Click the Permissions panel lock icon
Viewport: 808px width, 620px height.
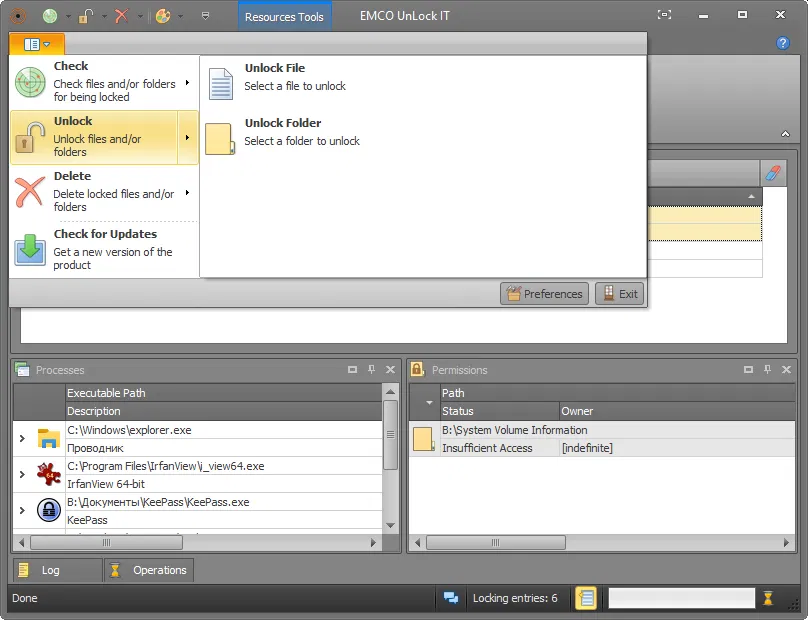[x=417, y=370]
